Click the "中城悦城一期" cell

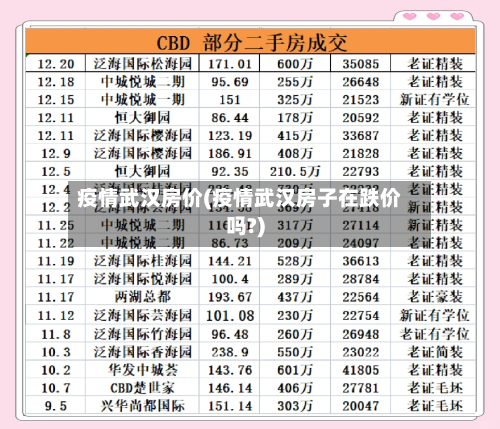coord(143,100)
